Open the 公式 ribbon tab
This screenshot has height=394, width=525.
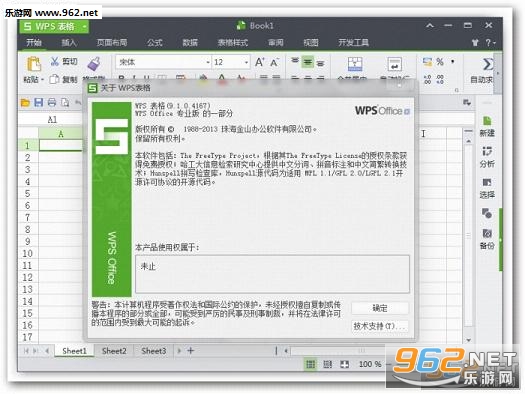(x=155, y=43)
